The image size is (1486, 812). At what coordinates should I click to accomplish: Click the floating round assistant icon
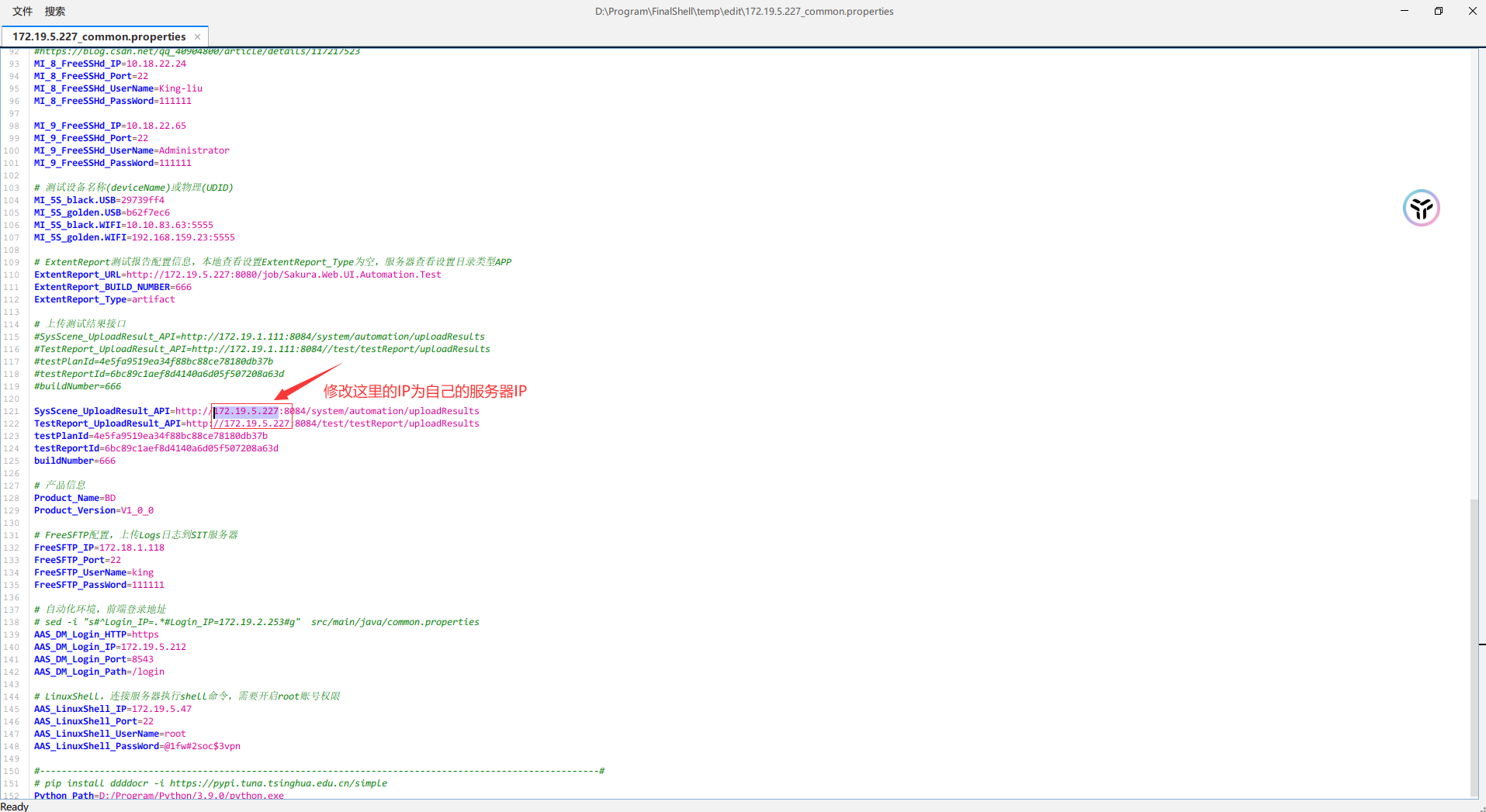pos(1421,208)
